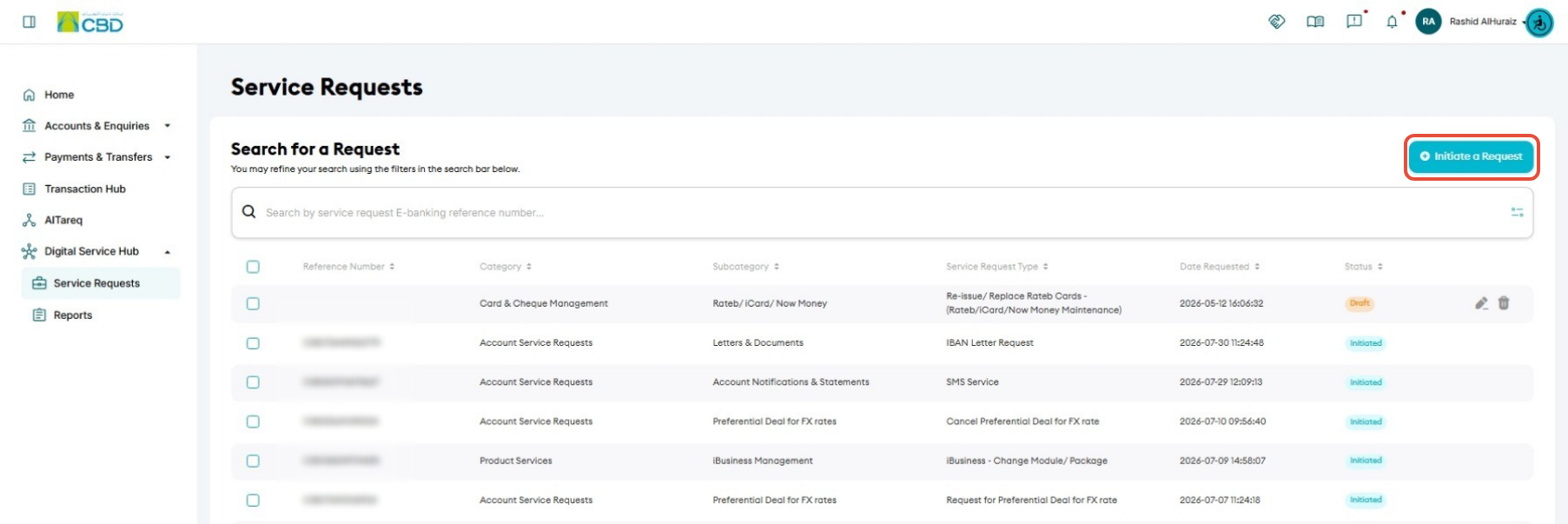Focus the service request search field
Screen dimensions: 1568x524
tap(882, 213)
